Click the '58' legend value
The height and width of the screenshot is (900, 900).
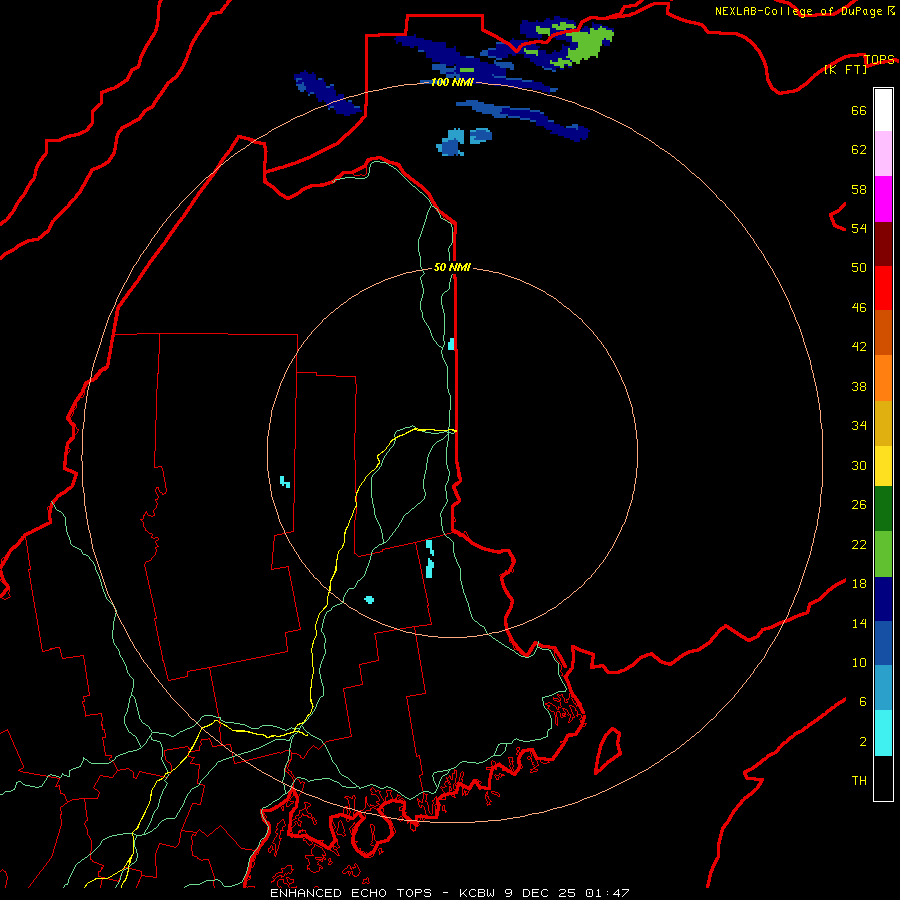(x=859, y=189)
